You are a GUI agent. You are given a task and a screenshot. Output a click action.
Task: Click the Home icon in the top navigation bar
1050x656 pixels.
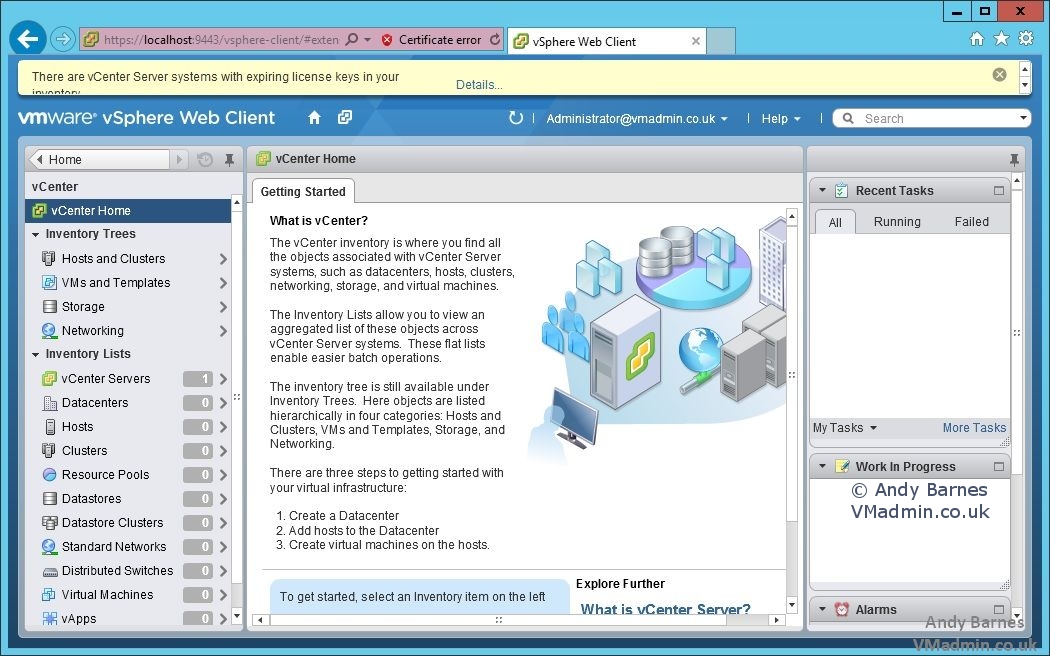[x=314, y=118]
